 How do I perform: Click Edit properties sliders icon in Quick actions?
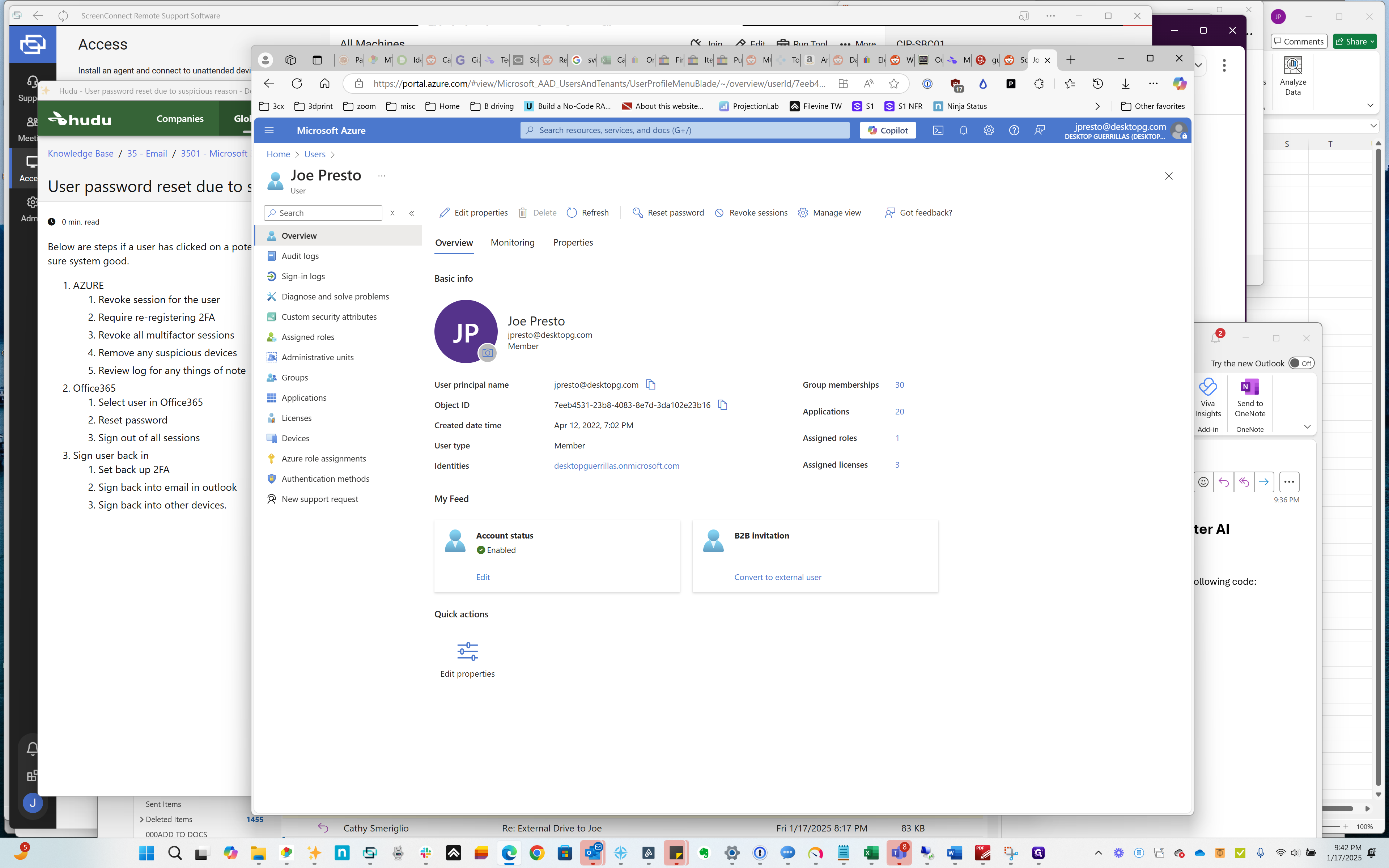point(467,652)
